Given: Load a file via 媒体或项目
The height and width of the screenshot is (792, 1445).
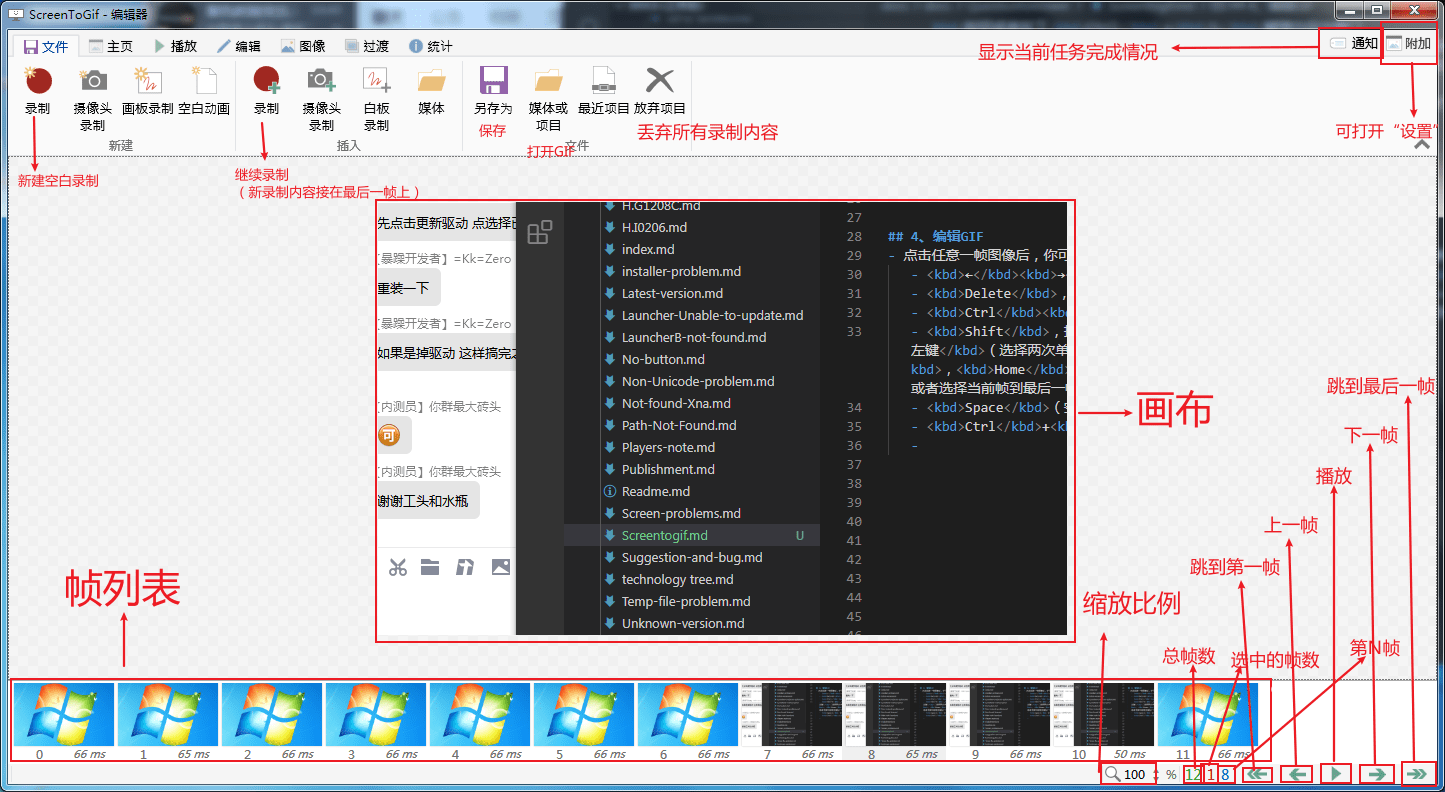Looking at the screenshot, I should [548, 83].
